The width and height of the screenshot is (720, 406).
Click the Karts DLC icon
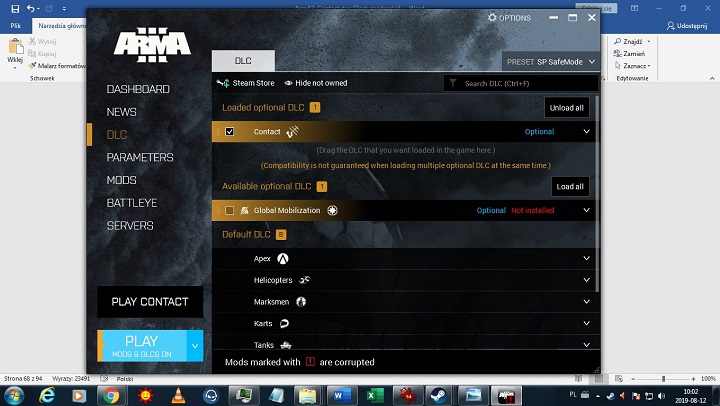284,324
